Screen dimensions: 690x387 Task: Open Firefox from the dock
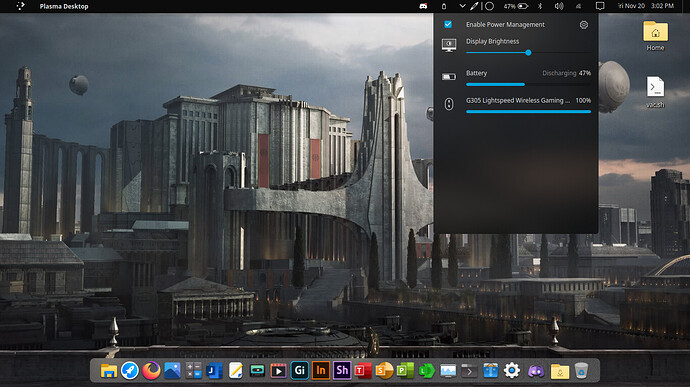pos(151,371)
